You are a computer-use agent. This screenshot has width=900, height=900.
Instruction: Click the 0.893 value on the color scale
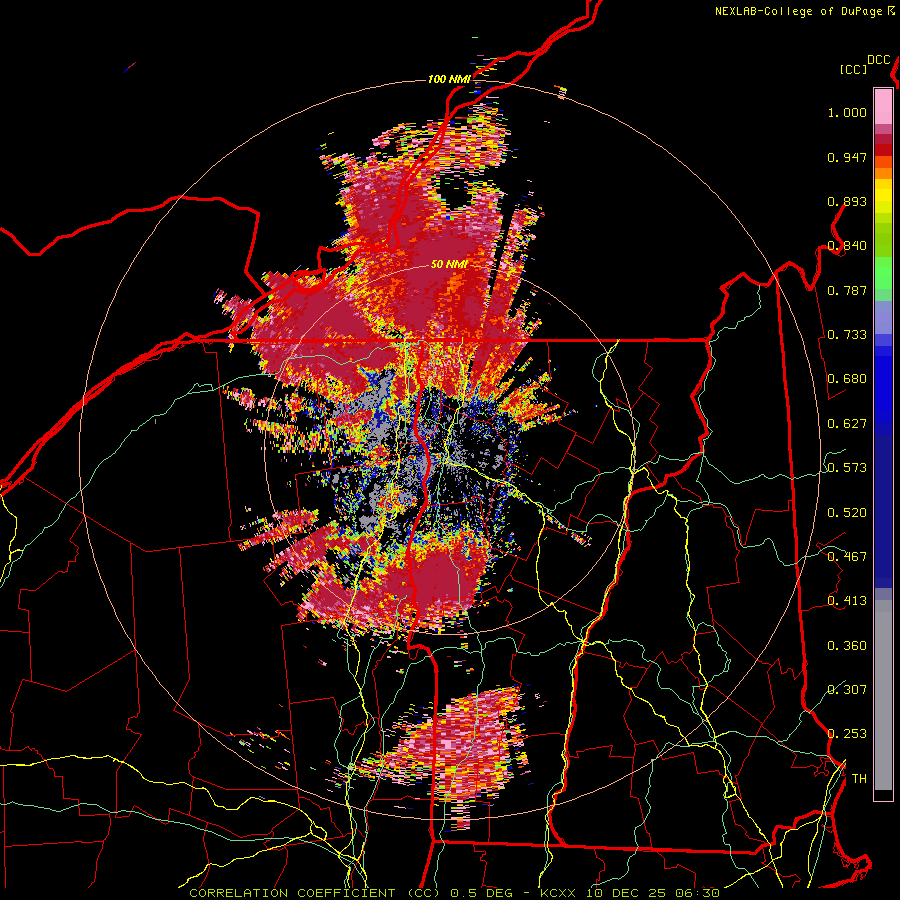(847, 201)
